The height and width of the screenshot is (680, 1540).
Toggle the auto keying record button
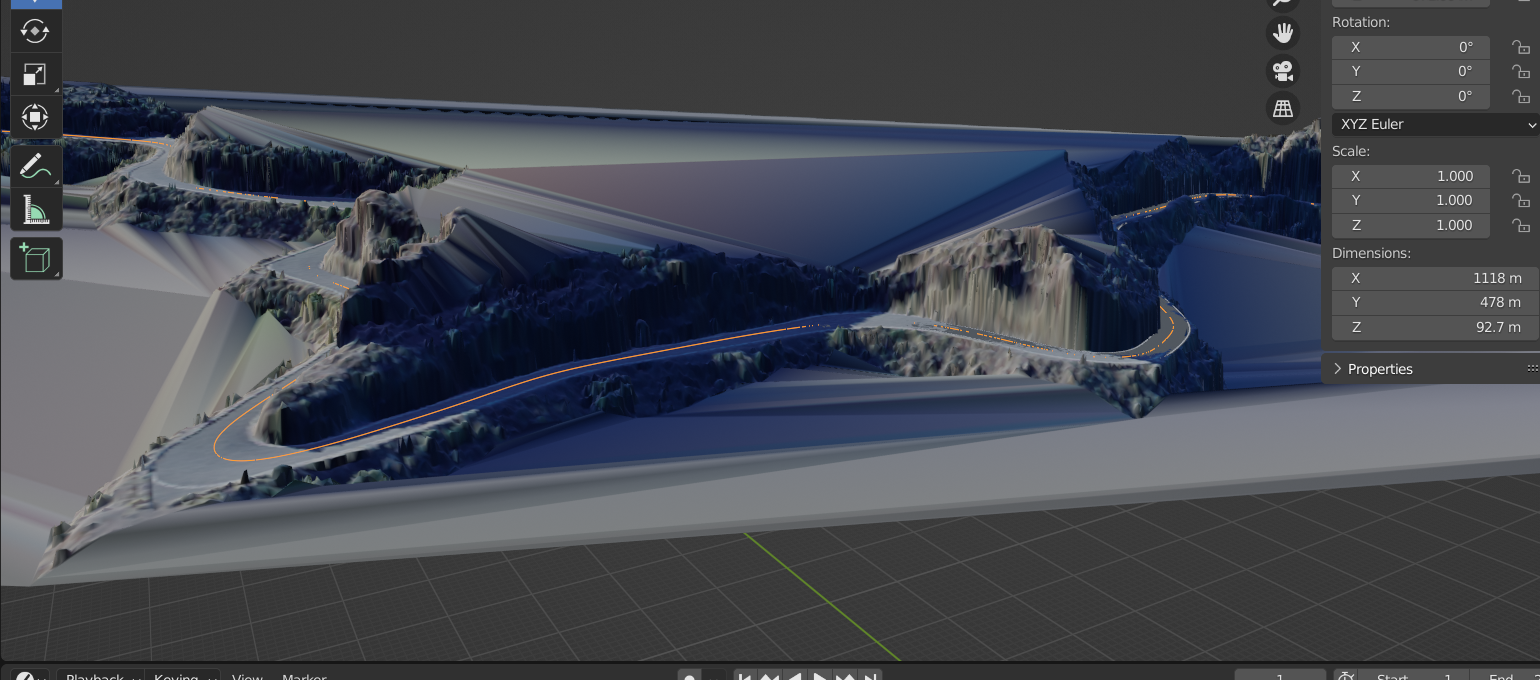pos(689,676)
